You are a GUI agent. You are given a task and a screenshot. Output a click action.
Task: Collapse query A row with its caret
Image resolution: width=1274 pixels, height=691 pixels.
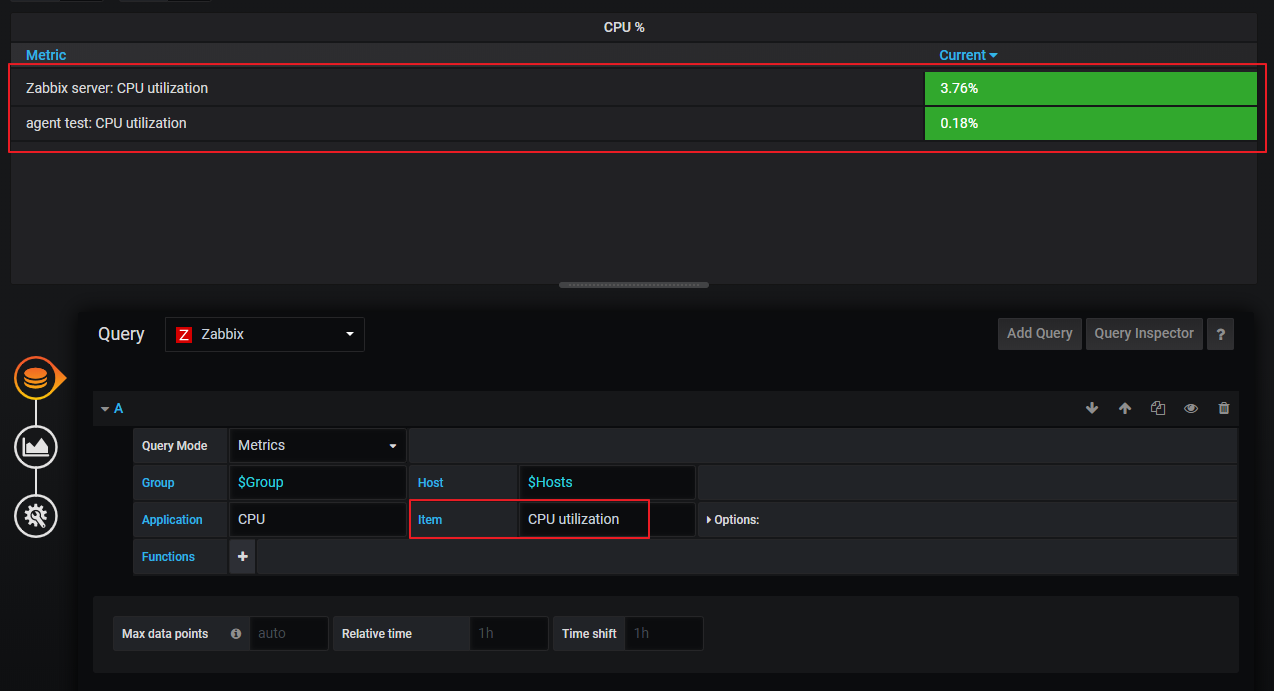(x=105, y=409)
